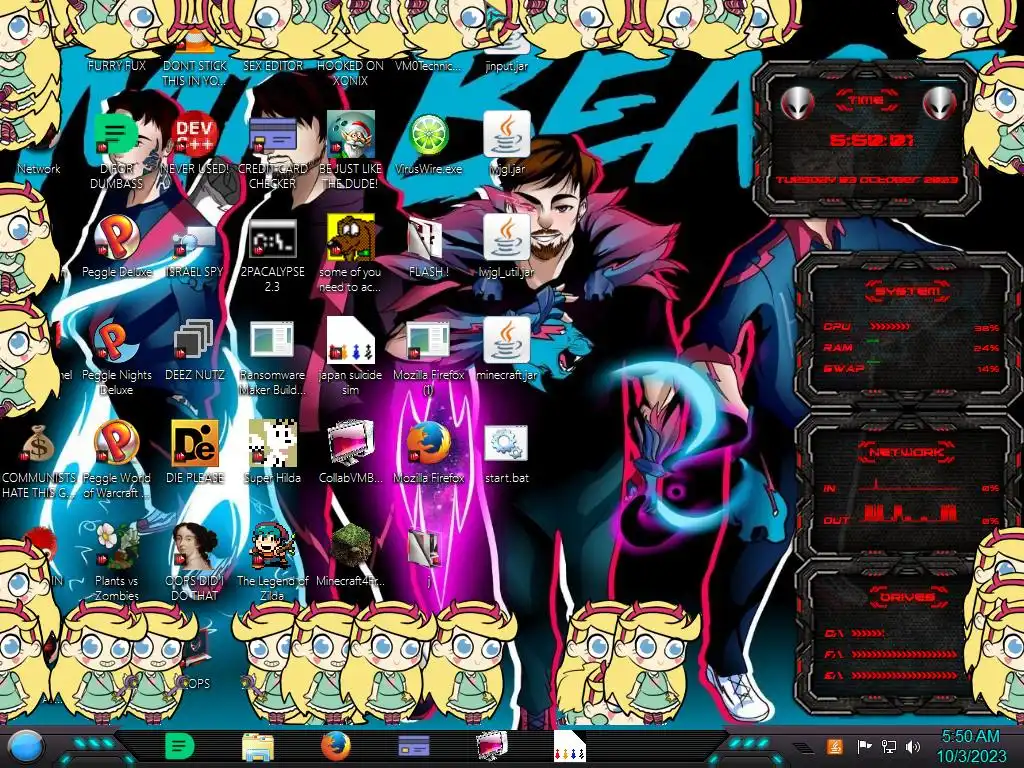Open the CREDIT CARD CHECKER desktop icon
This screenshot has height=768, width=1024.
click(272, 135)
